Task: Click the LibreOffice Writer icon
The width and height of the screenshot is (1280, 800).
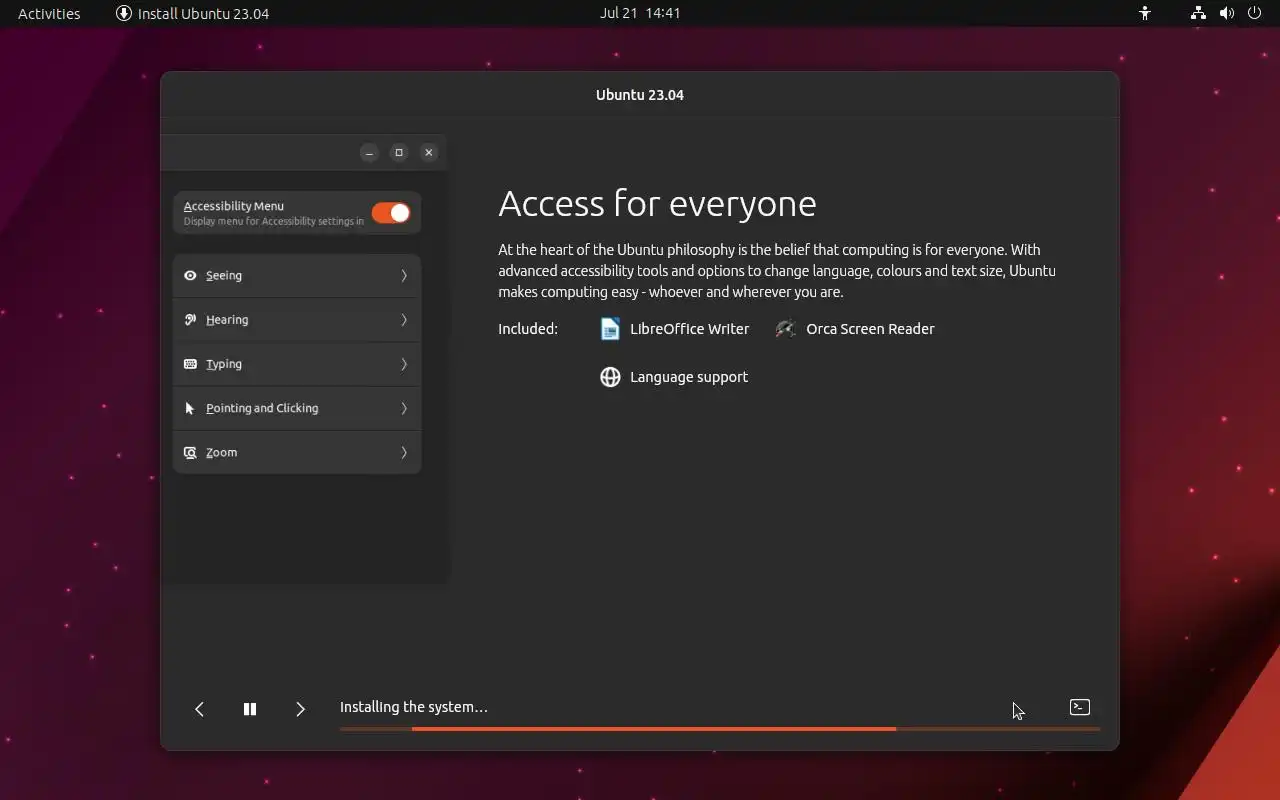Action: coord(610,329)
